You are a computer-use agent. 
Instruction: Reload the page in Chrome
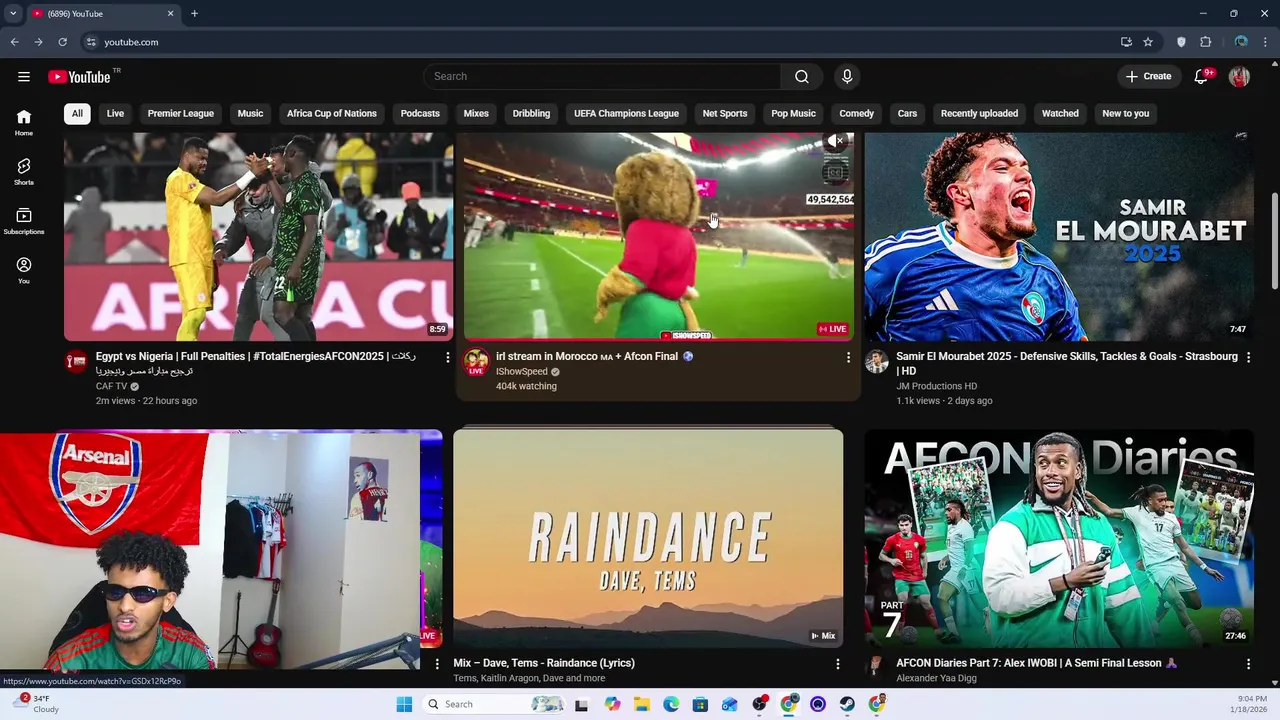(62, 42)
